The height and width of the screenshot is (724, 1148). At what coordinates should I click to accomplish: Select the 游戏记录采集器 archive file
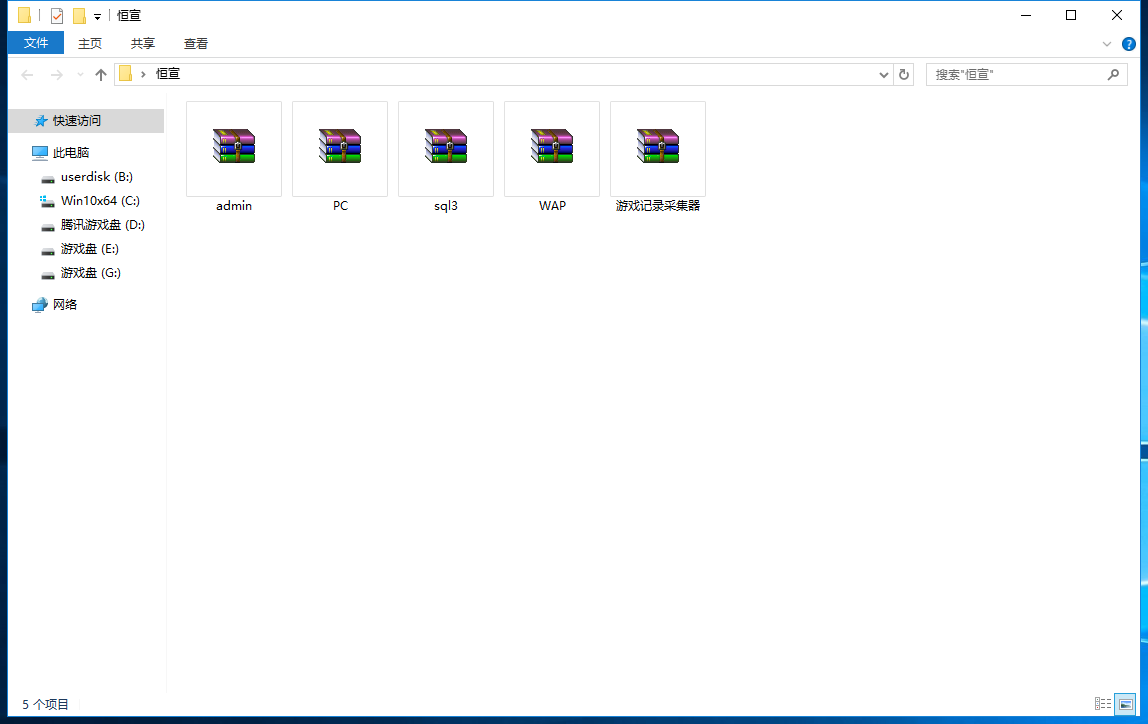point(658,148)
